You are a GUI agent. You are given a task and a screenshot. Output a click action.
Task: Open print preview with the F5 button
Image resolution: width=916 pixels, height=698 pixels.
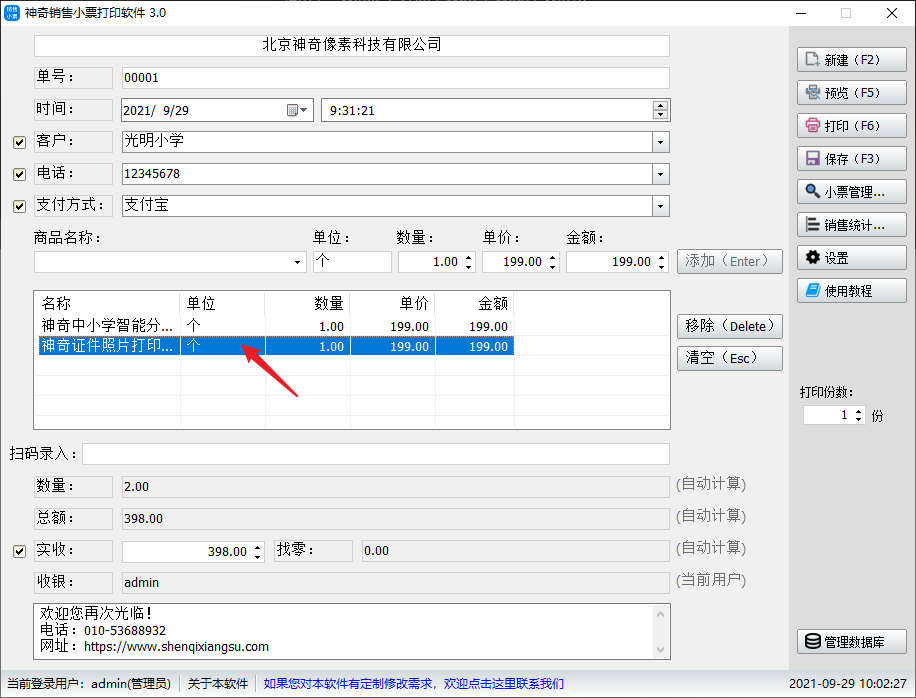pos(851,93)
